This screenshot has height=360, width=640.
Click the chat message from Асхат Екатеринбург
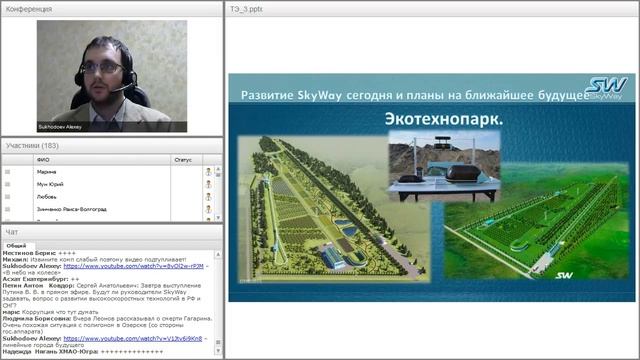tap(41, 279)
